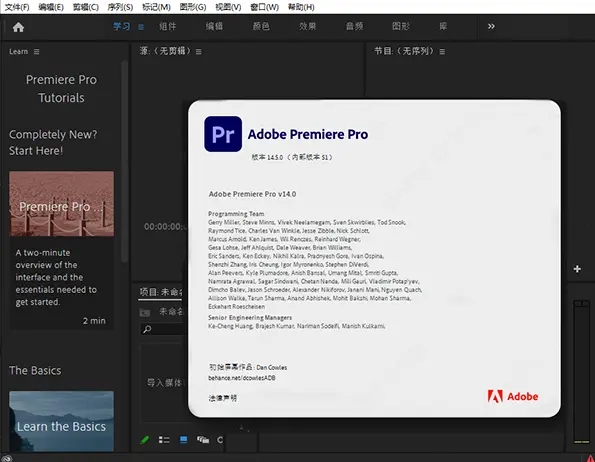Open the 序列(S) menu
Viewport: 595px width, 462px height.
pos(120,7)
